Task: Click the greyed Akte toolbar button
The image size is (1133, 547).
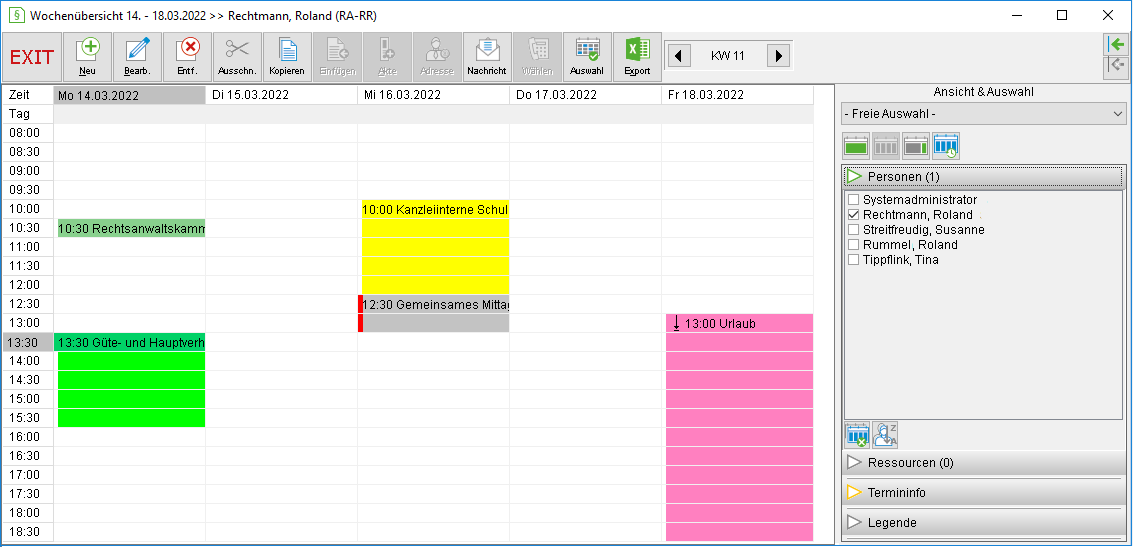Action: (387, 57)
